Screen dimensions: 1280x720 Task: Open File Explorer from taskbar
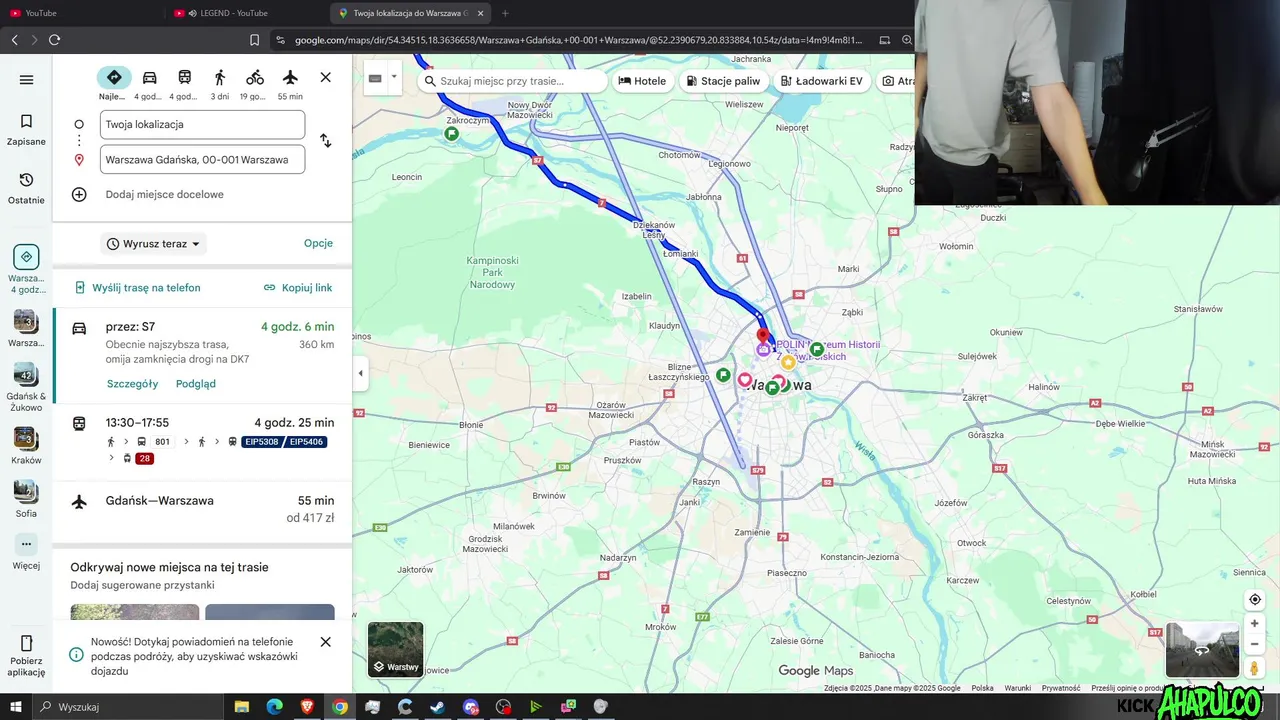[241, 707]
